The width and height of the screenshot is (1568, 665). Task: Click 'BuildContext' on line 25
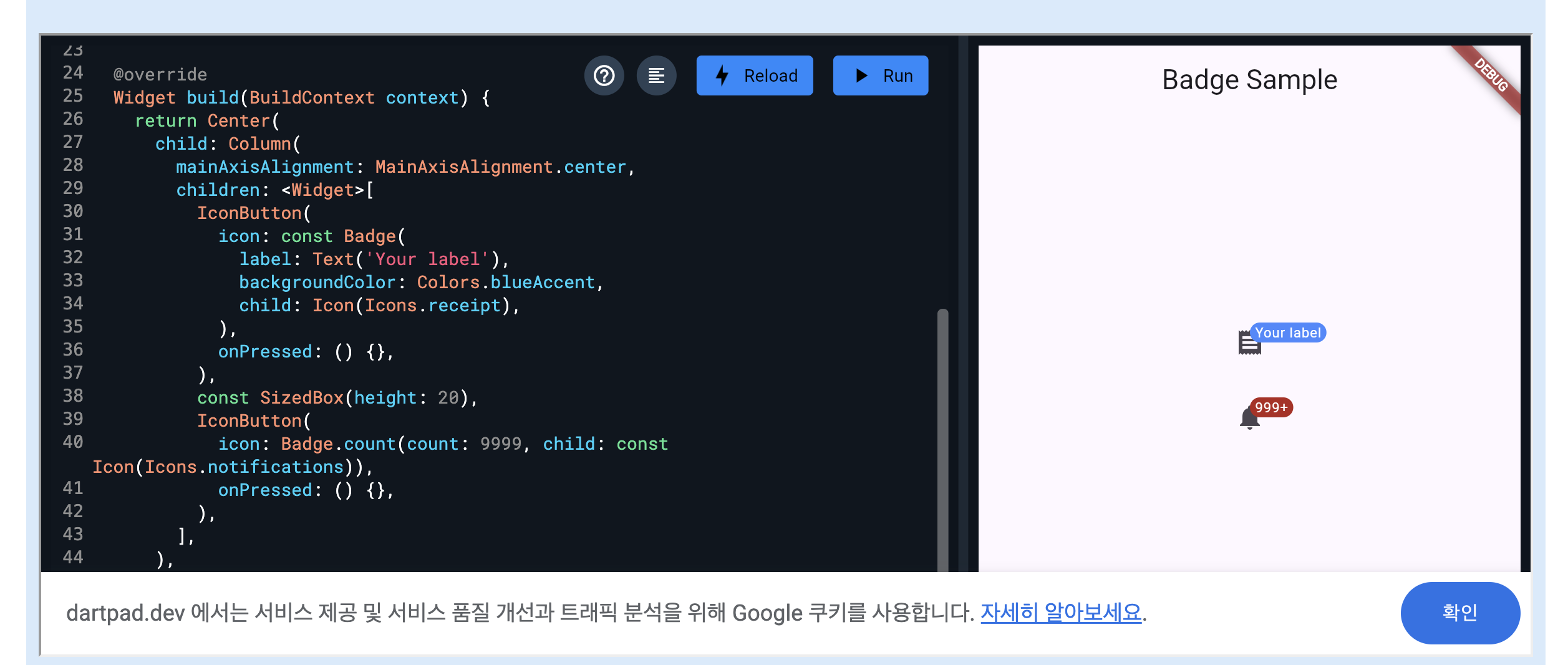click(x=312, y=98)
